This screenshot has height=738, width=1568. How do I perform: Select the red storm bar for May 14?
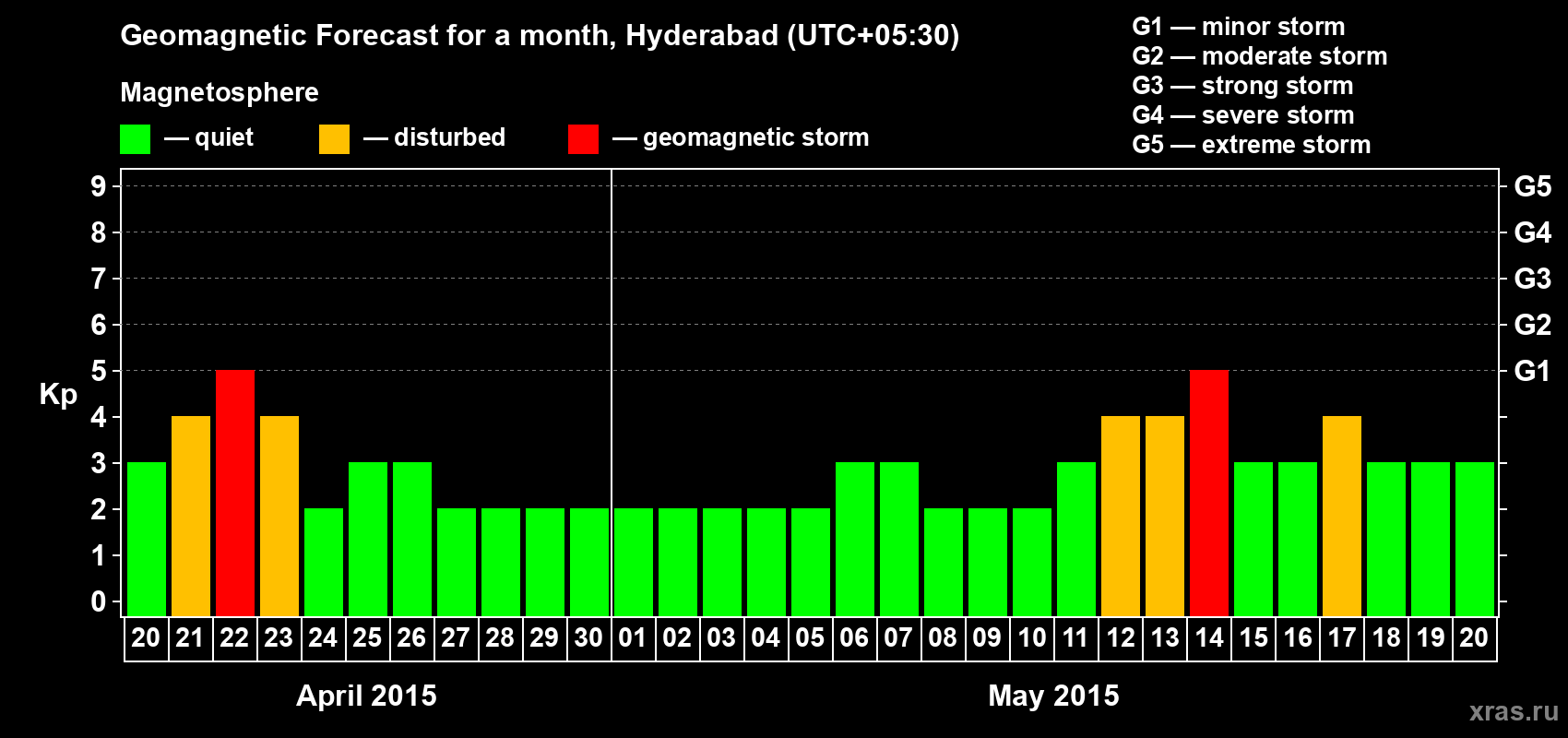click(1209, 494)
